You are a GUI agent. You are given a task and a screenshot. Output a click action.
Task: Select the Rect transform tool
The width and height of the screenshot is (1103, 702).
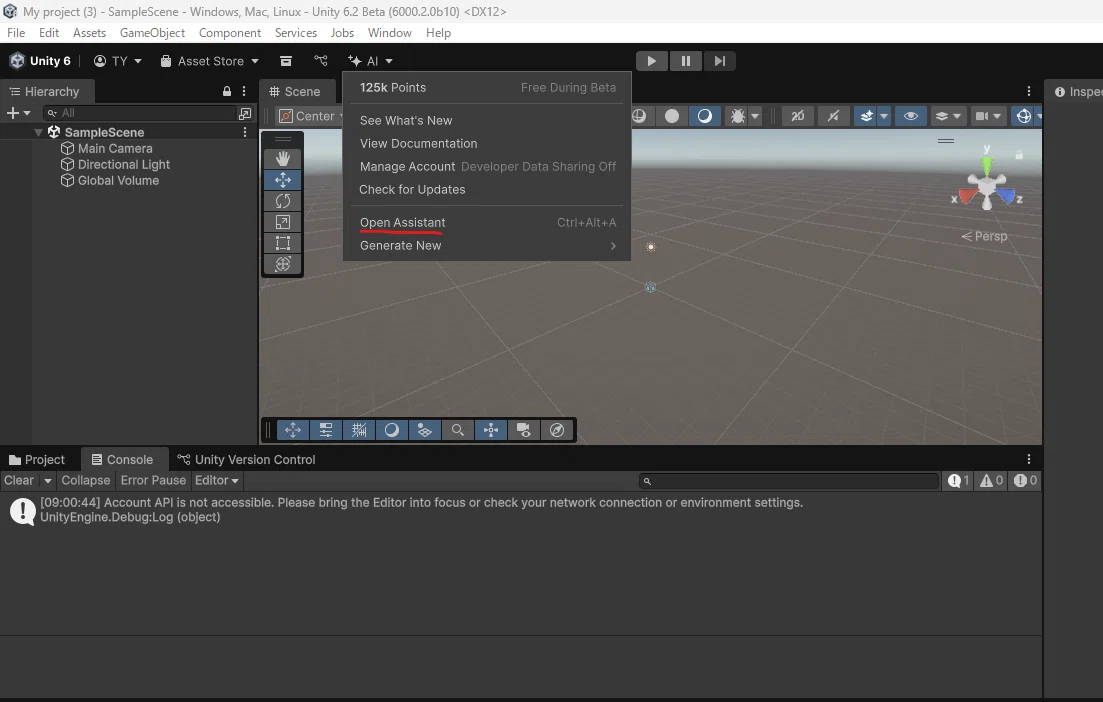point(283,243)
